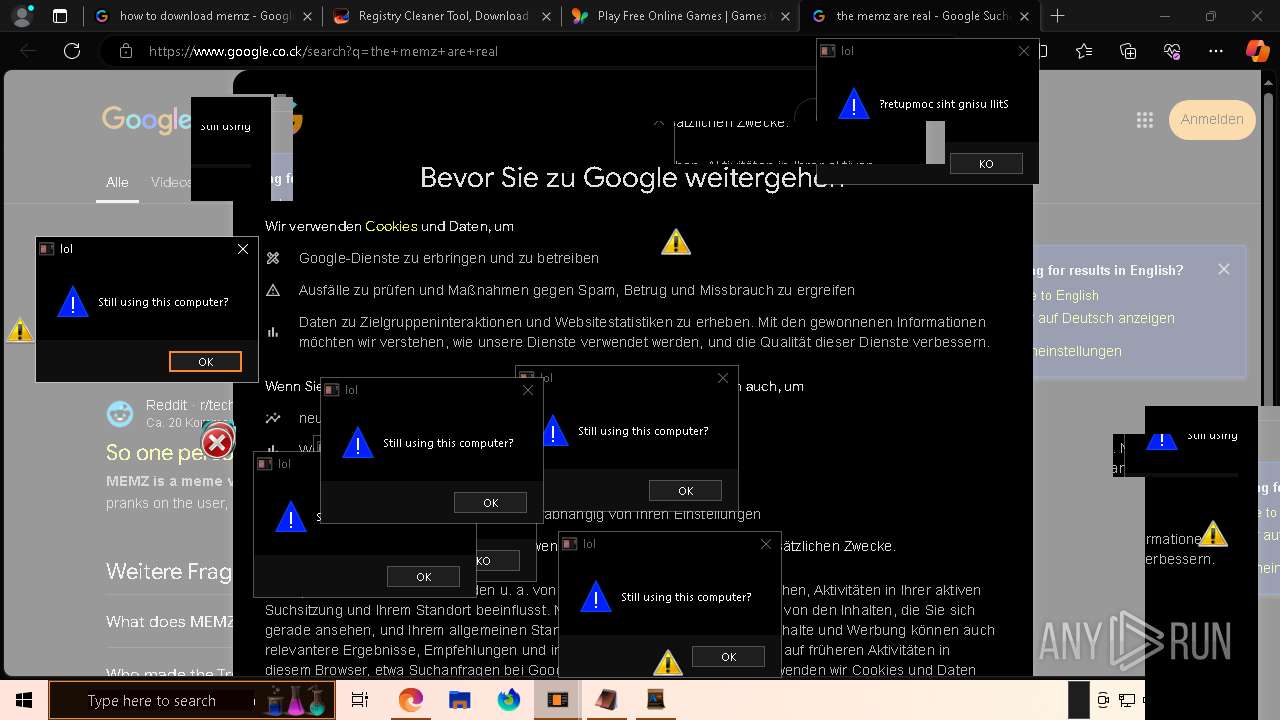Open Task View from the taskbar

[360, 700]
